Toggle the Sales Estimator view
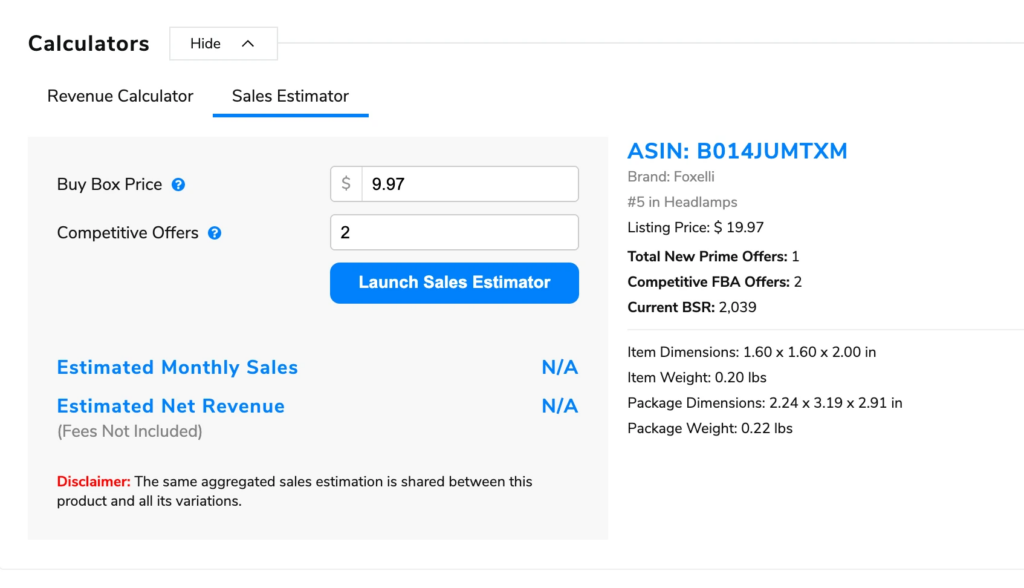 tap(290, 96)
